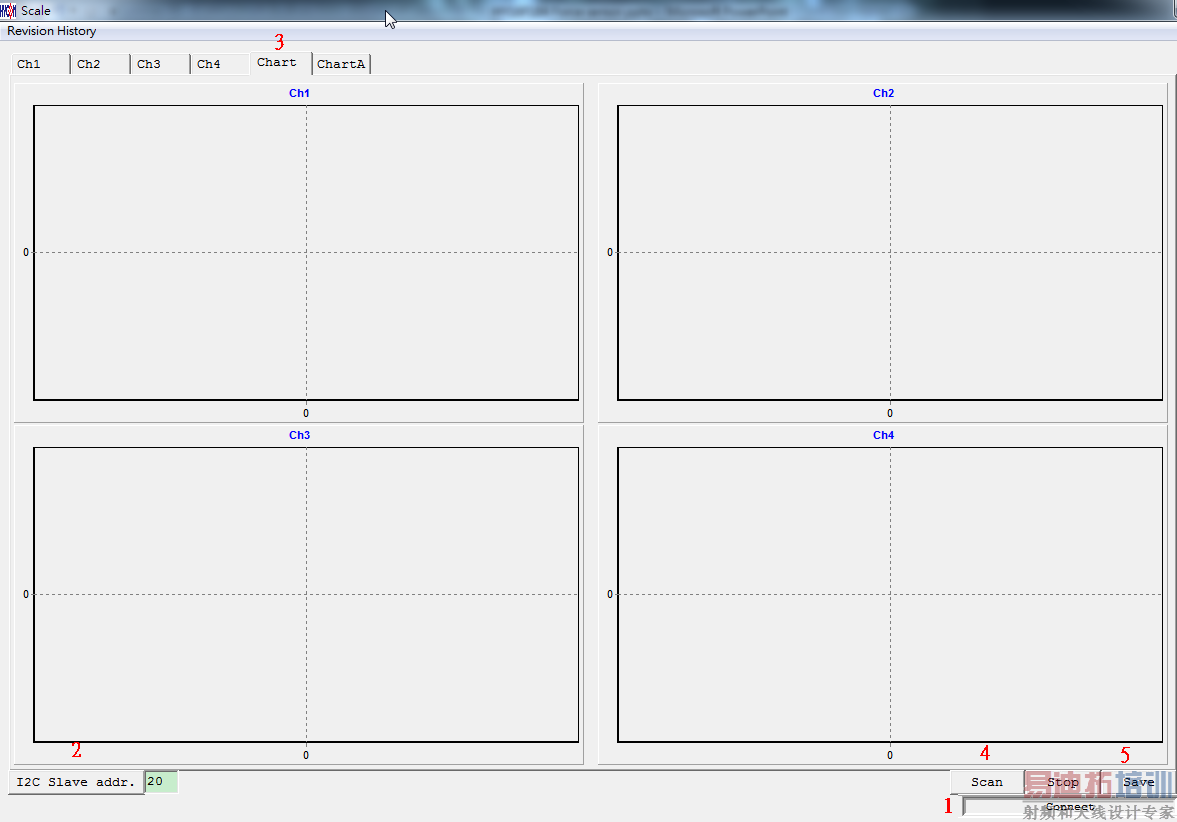Click inside the Ch1 chart plot area
The width and height of the screenshot is (1177, 822).
click(x=306, y=252)
